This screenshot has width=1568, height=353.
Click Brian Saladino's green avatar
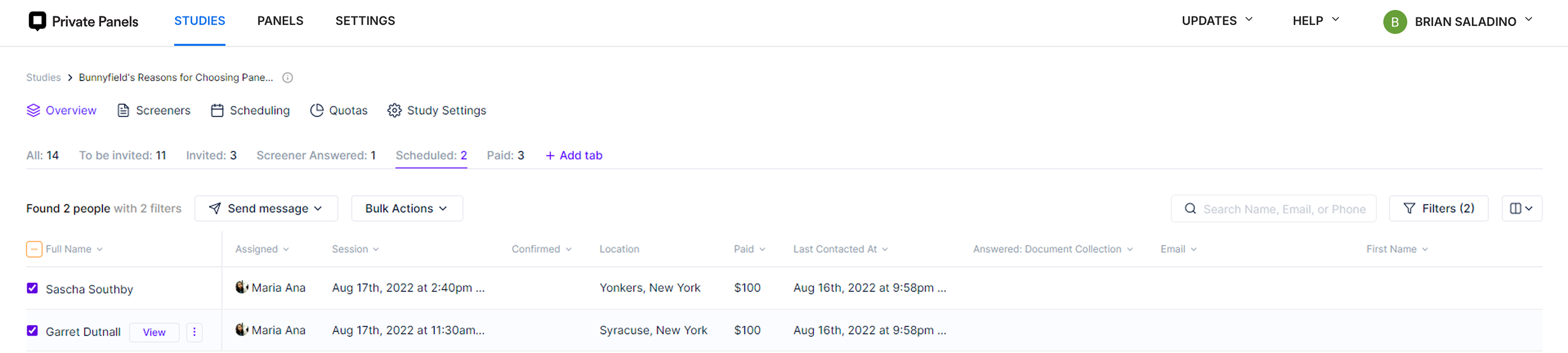pos(1395,22)
